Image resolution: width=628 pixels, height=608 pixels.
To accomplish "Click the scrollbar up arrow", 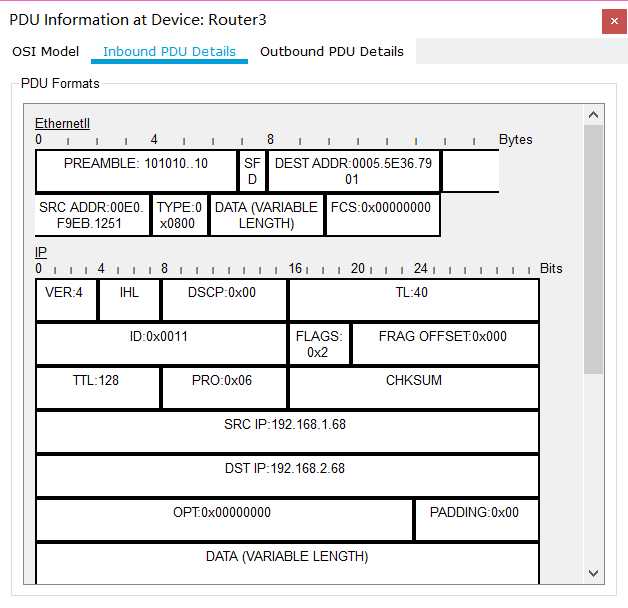I will pyautogui.click(x=593, y=115).
